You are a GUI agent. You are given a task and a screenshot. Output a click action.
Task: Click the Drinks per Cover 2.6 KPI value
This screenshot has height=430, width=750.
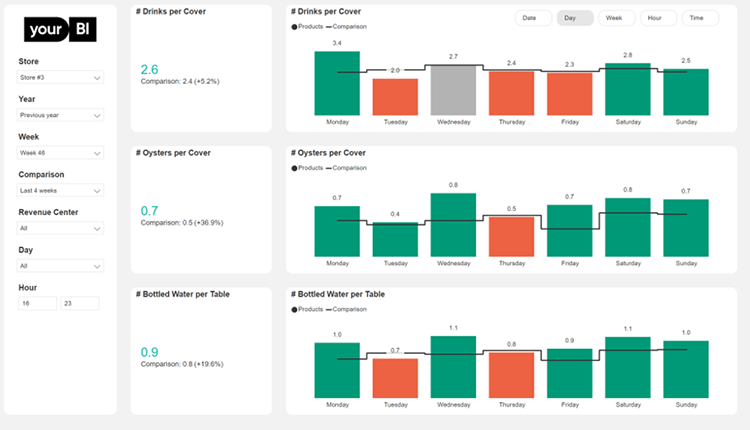tap(150, 70)
